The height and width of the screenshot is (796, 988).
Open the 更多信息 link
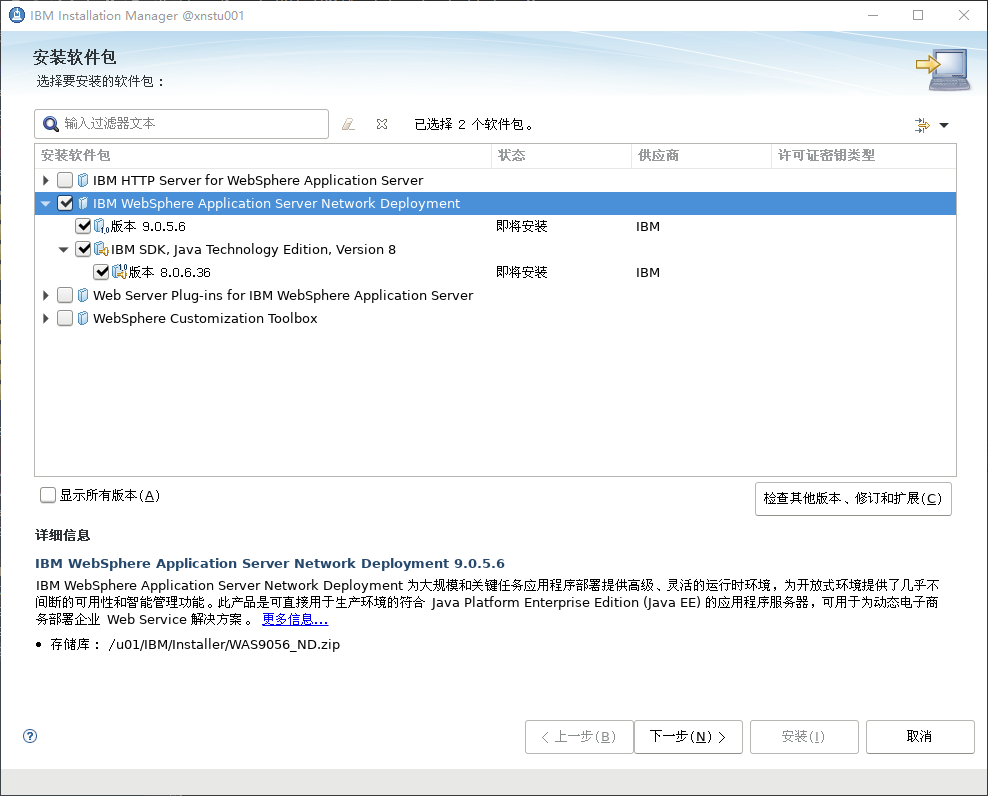[295, 620]
